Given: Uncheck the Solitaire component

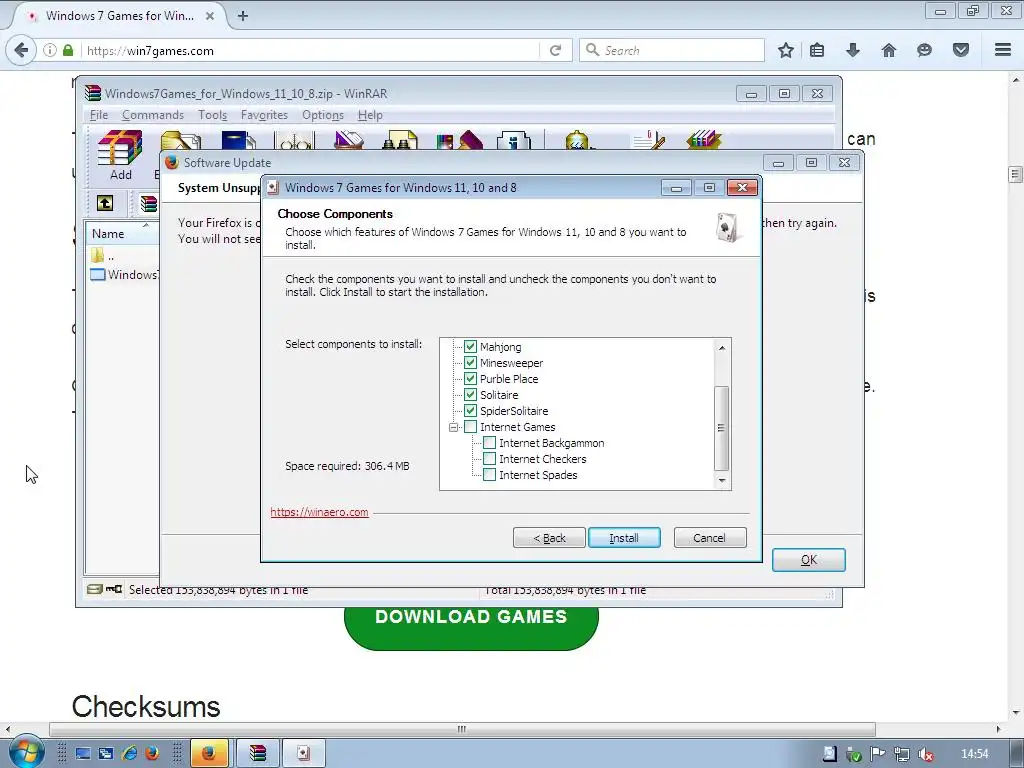Looking at the screenshot, I should pos(470,394).
